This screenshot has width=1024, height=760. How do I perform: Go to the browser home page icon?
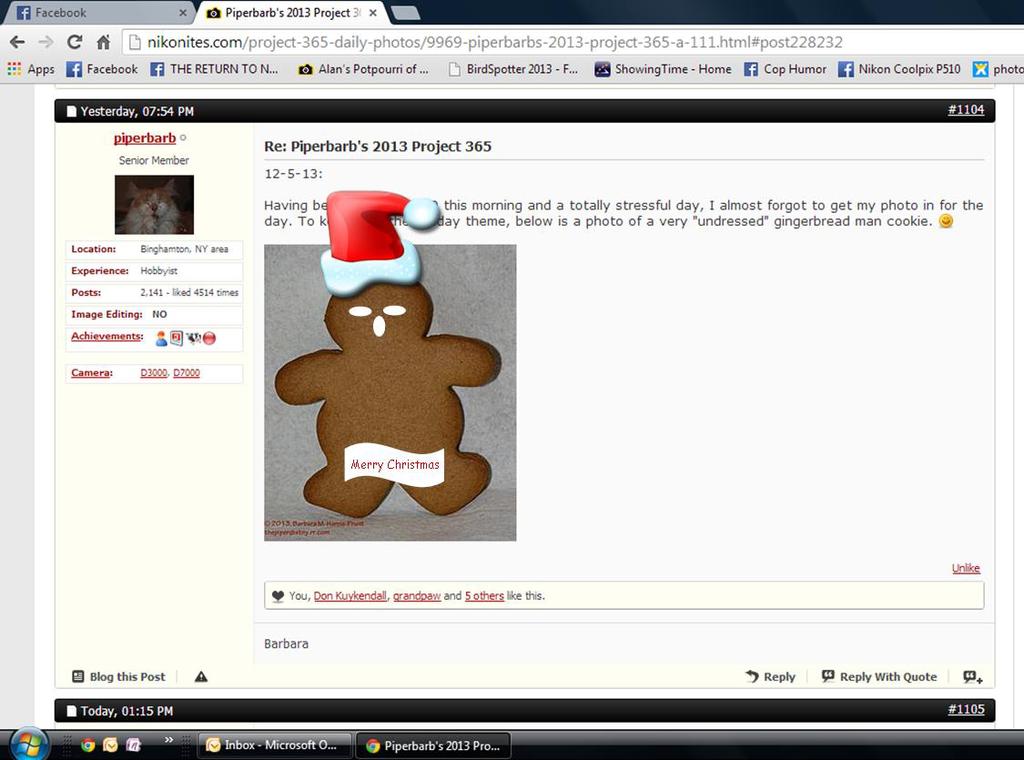click(103, 42)
